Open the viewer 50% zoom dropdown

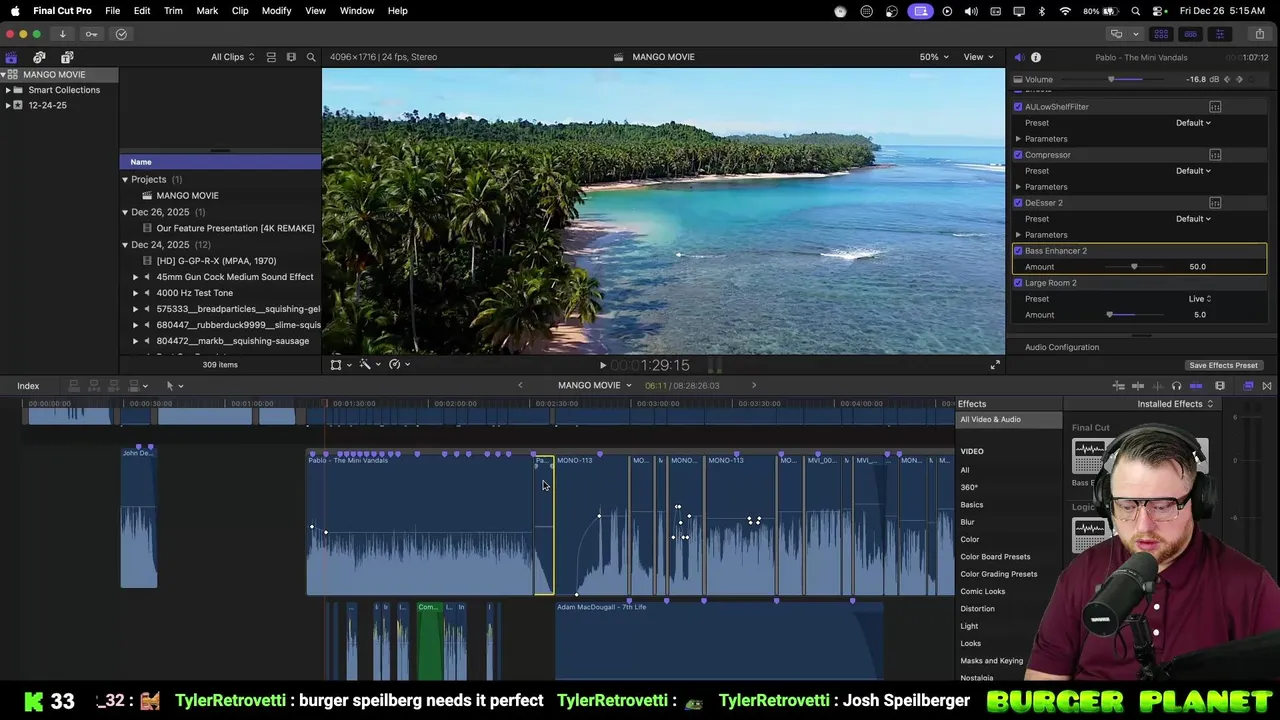point(934,57)
